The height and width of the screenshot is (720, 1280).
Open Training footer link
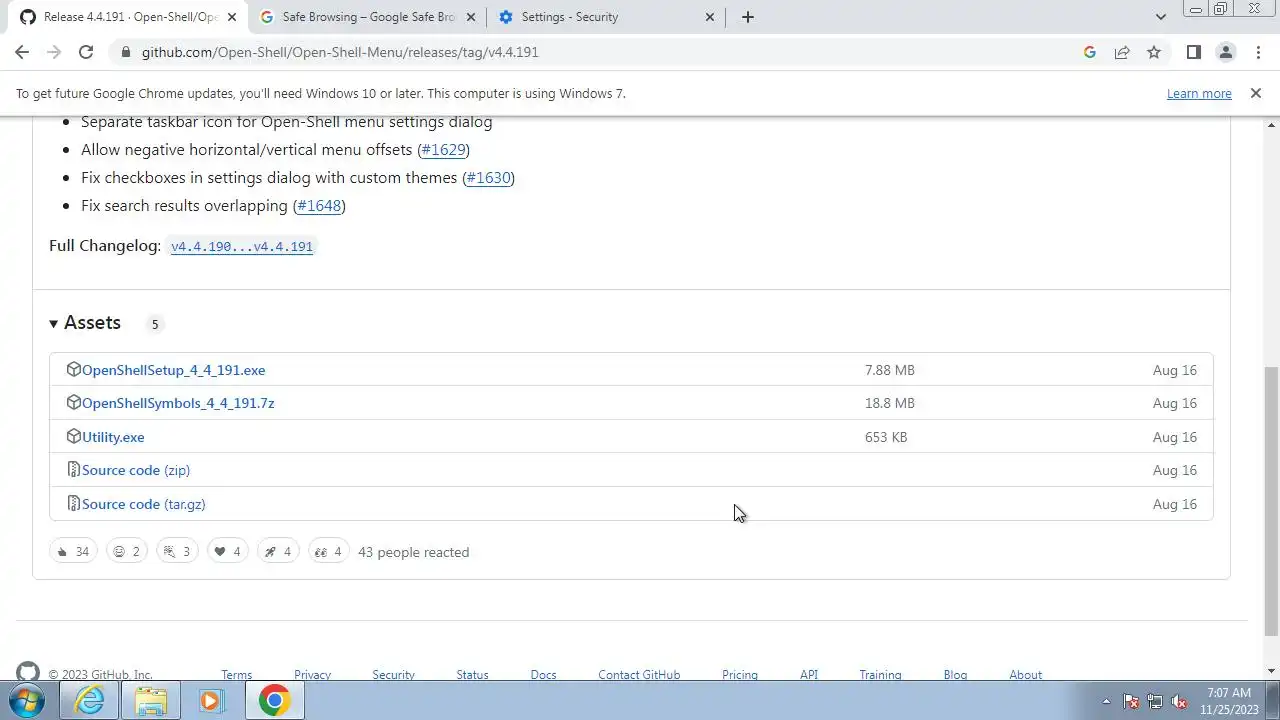[x=880, y=675]
